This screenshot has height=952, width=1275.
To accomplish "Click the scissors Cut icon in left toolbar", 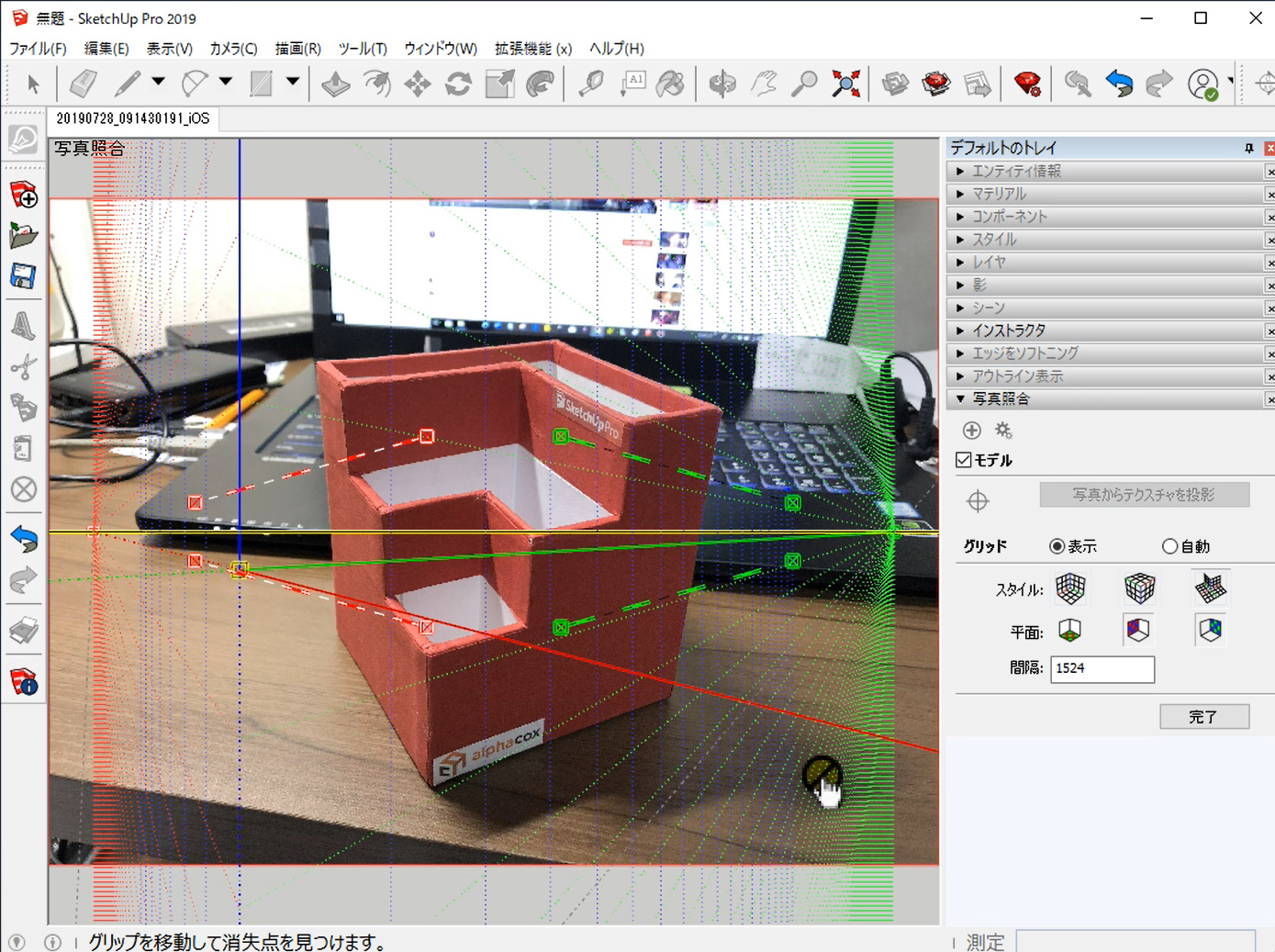I will tap(23, 368).
